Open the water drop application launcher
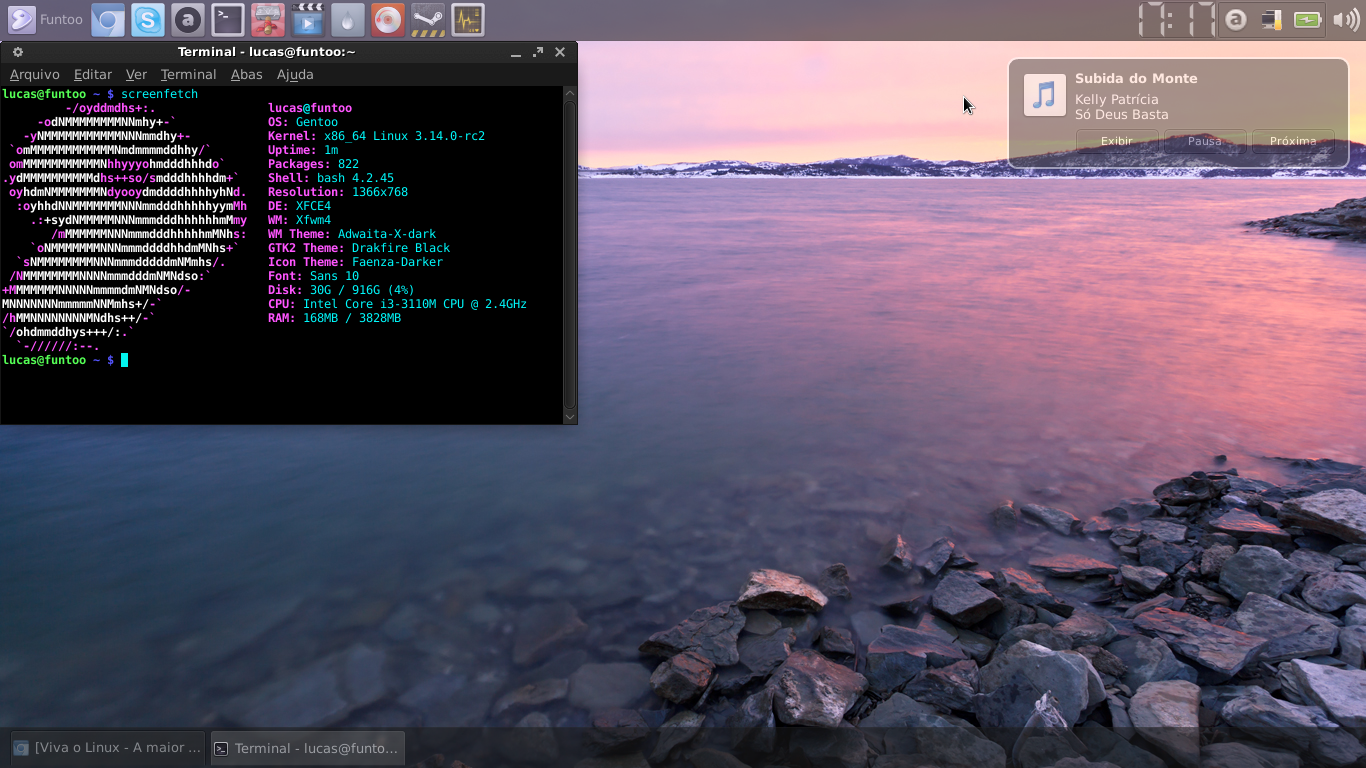The width and height of the screenshot is (1366, 768). (348, 19)
